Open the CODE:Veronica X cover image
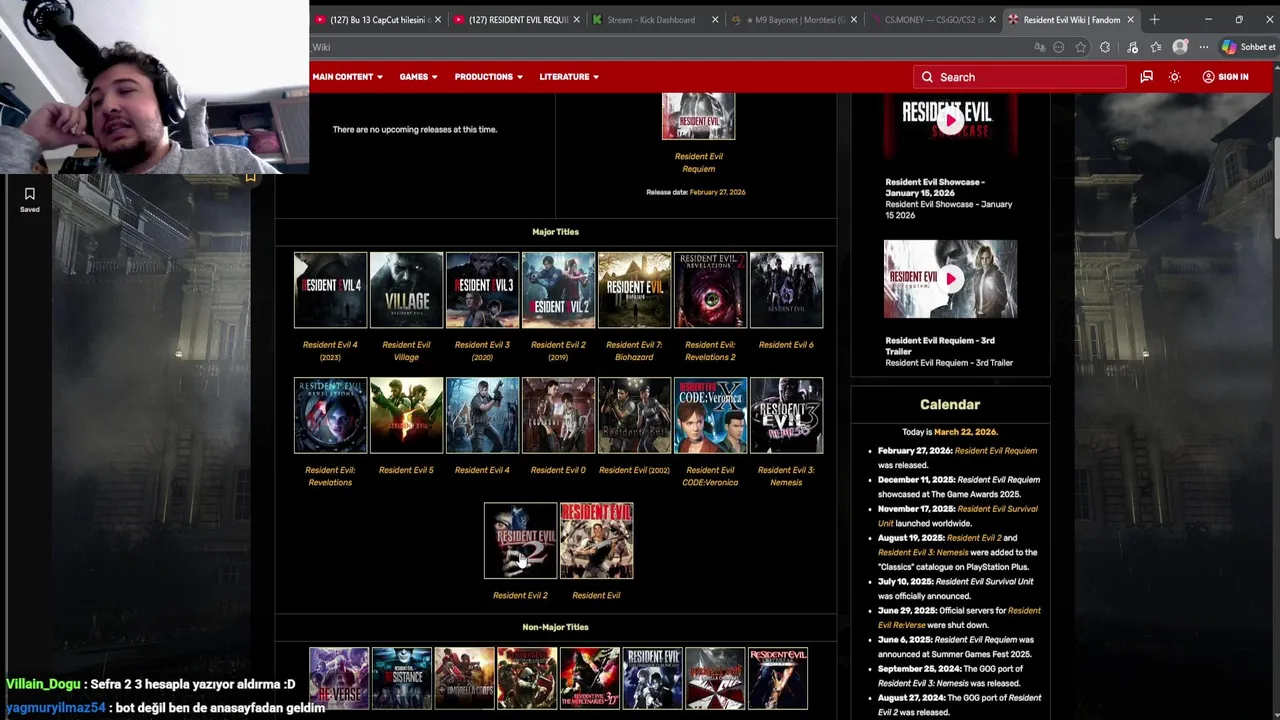The height and width of the screenshot is (720, 1280). [710, 415]
